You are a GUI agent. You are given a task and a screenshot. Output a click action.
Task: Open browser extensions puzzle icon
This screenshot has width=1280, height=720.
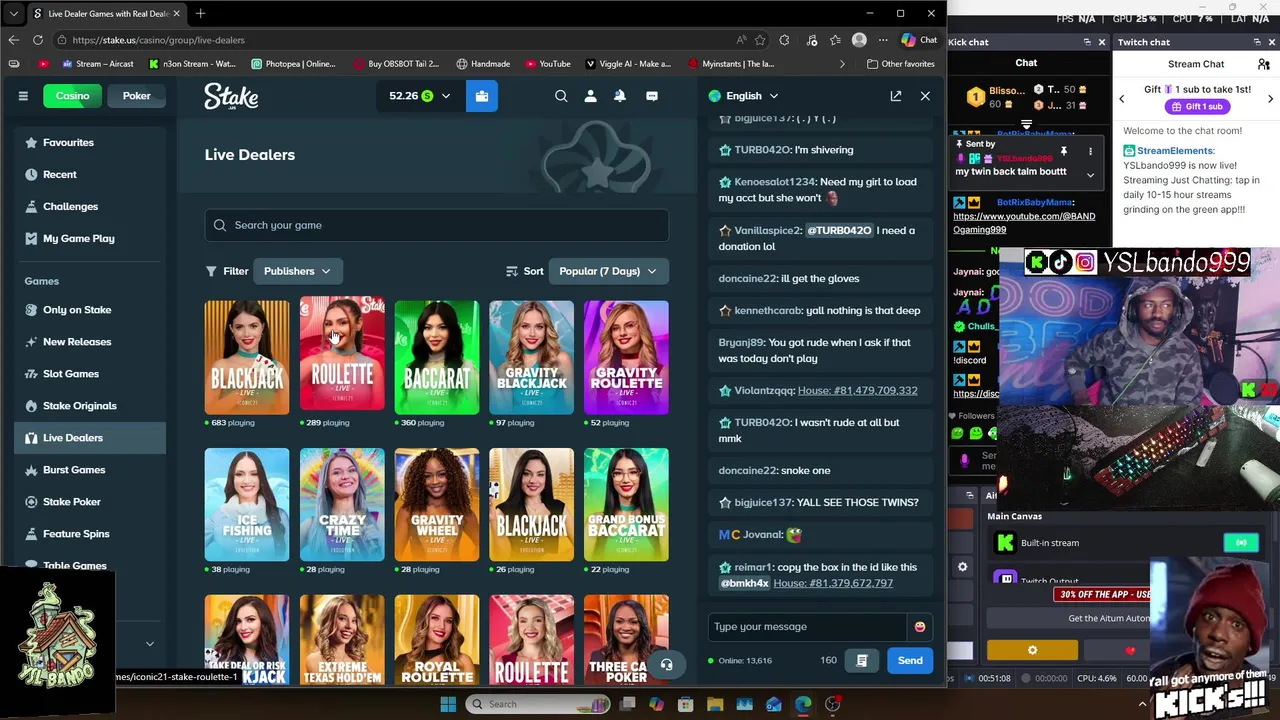784,40
